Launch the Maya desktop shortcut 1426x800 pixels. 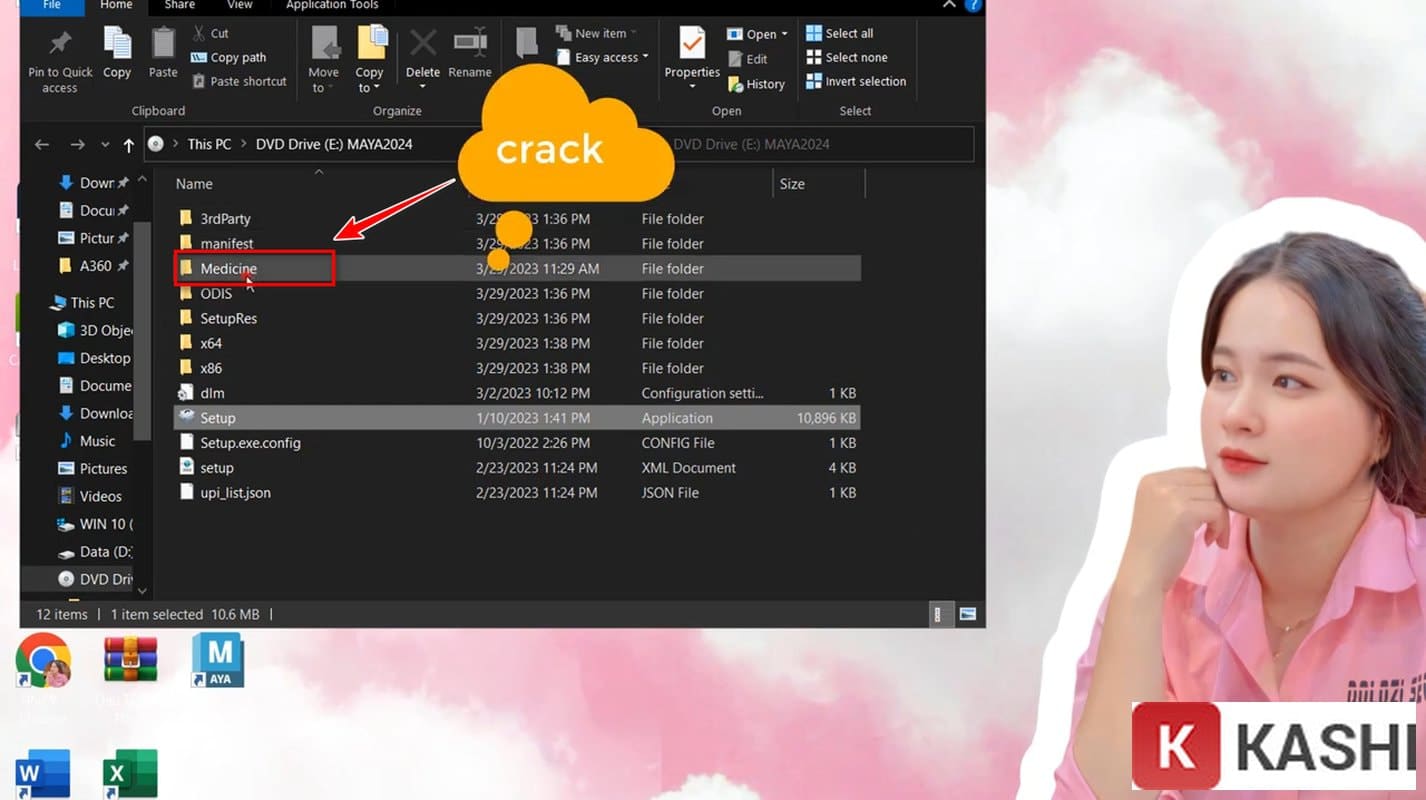pyautogui.click(x=218, y=661)
